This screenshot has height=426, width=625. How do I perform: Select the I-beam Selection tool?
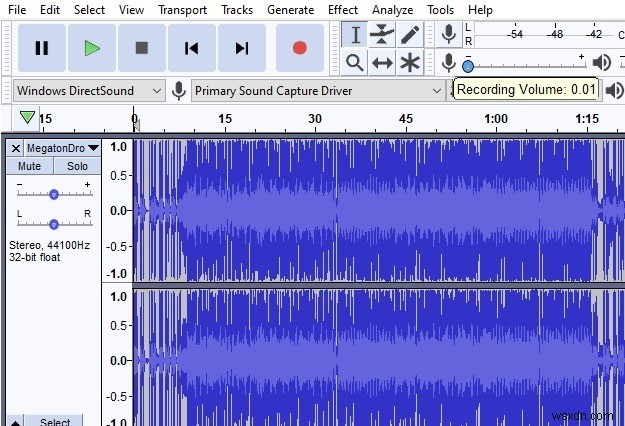point(355,35)
